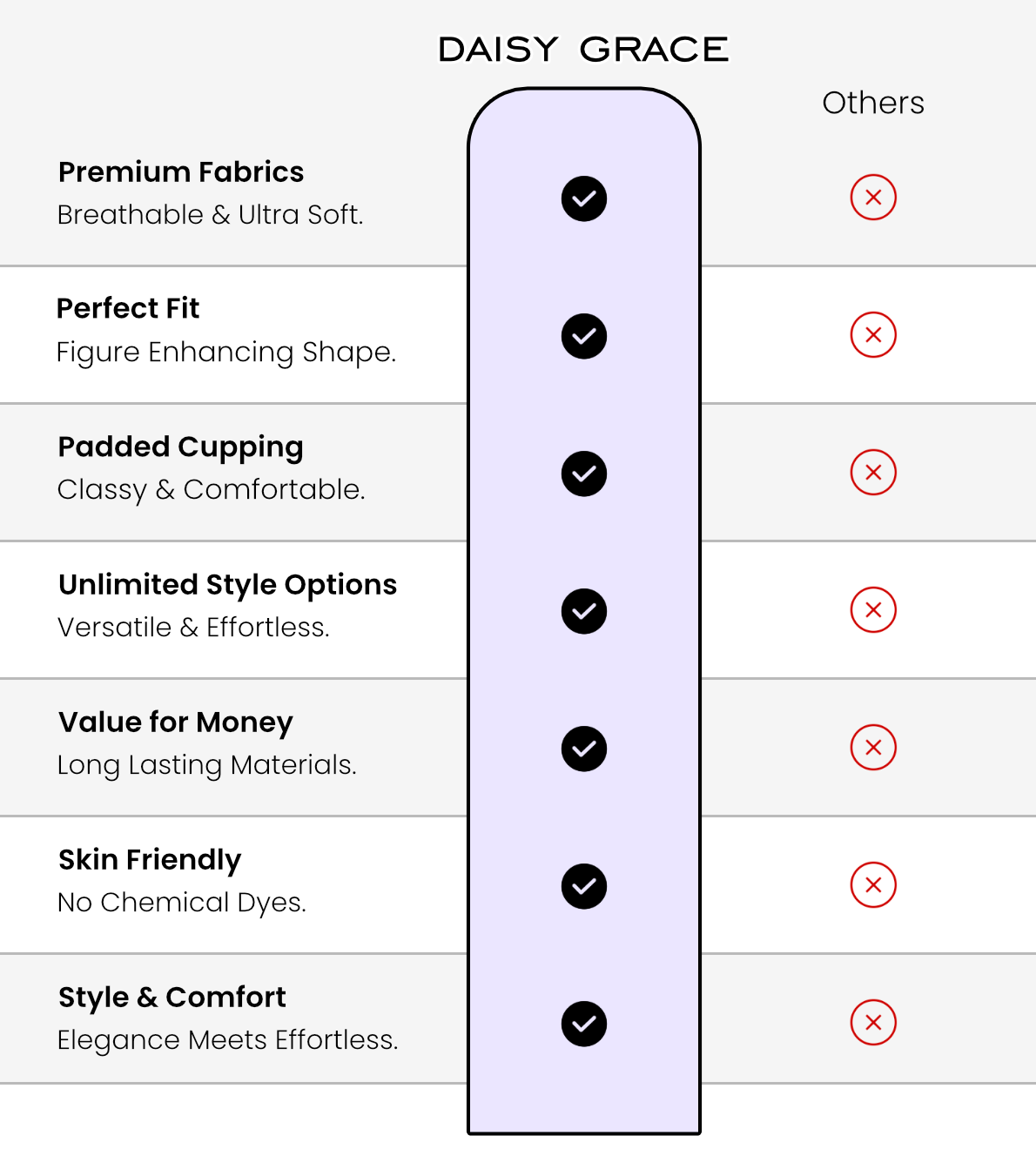Select the Value for Money checkmark

pyautogui.click(x=584, y=749)
